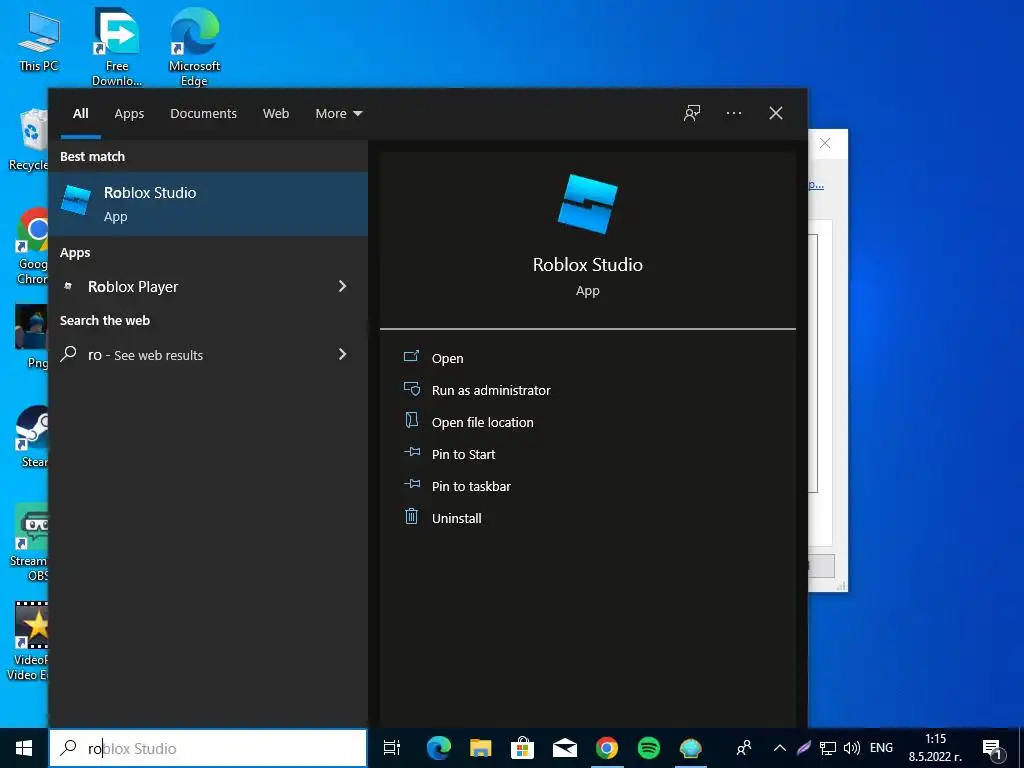Viewport: 1024px width, 768px height.
Task: Open the three-dot options menu
Action: tap(733, 113)
